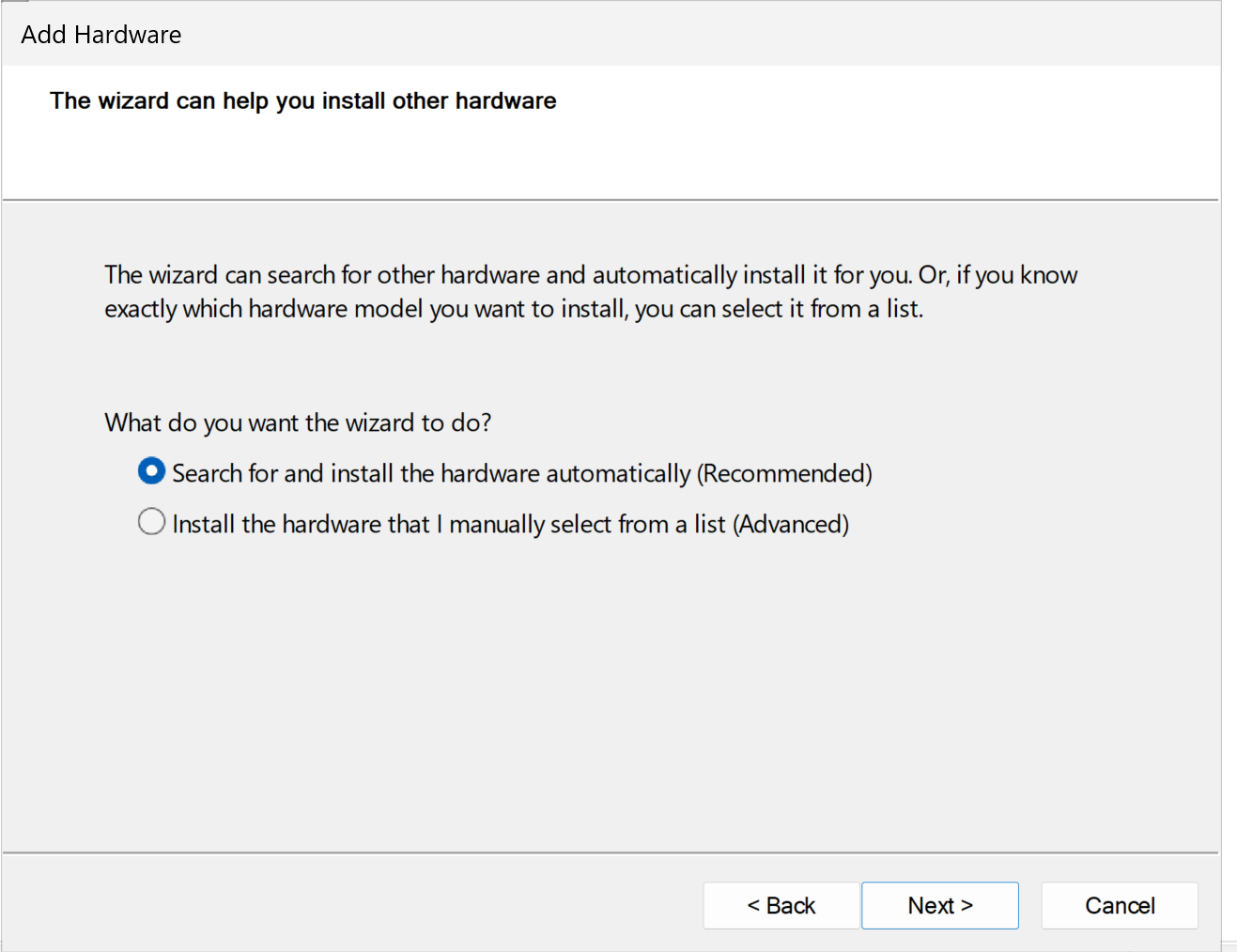This screenshot has height=952, width=1237.
Task: Click the "What do you want the wizard to do?" prompt
Action: (x=298, y=422)
